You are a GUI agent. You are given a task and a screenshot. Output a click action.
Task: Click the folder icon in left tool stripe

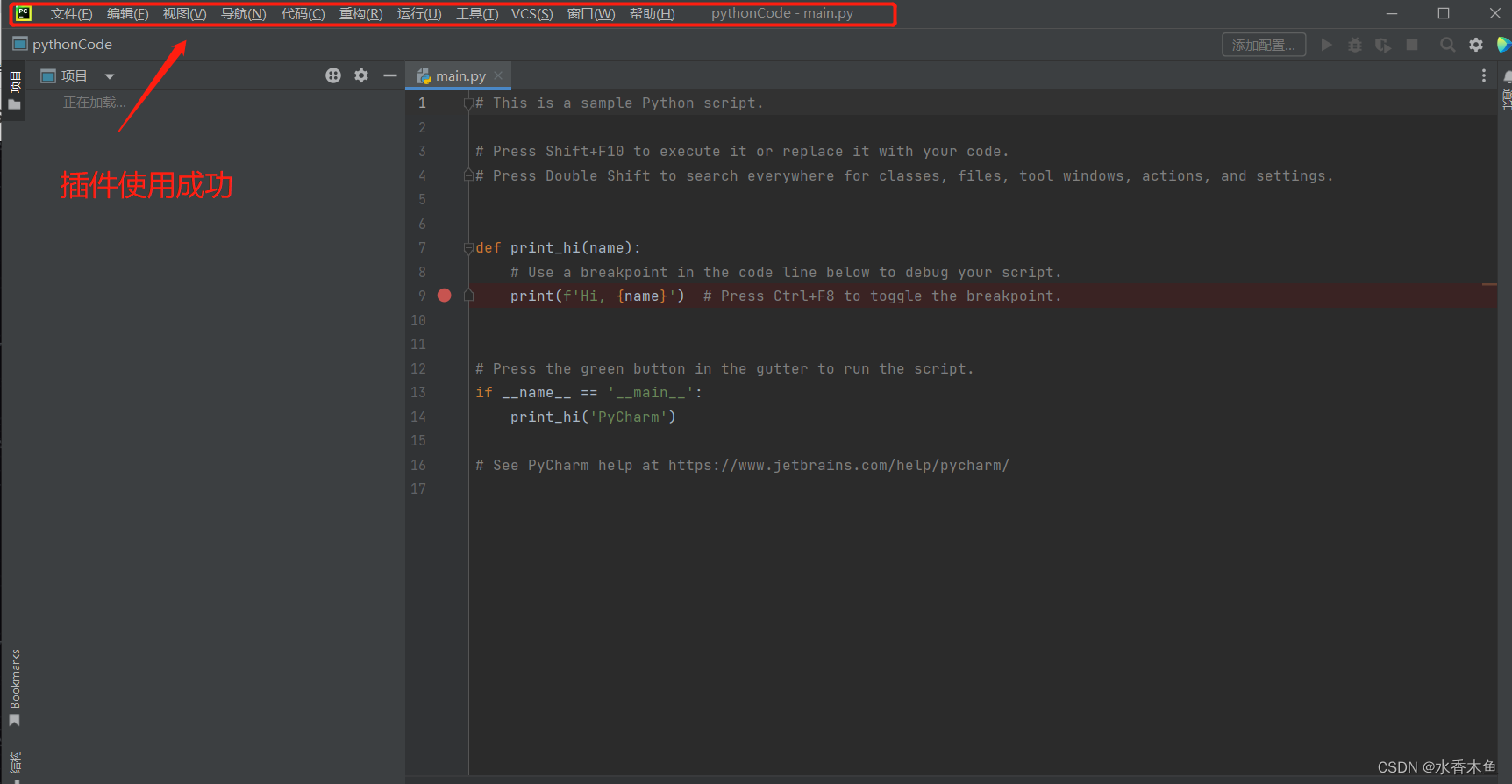[14, 104]
